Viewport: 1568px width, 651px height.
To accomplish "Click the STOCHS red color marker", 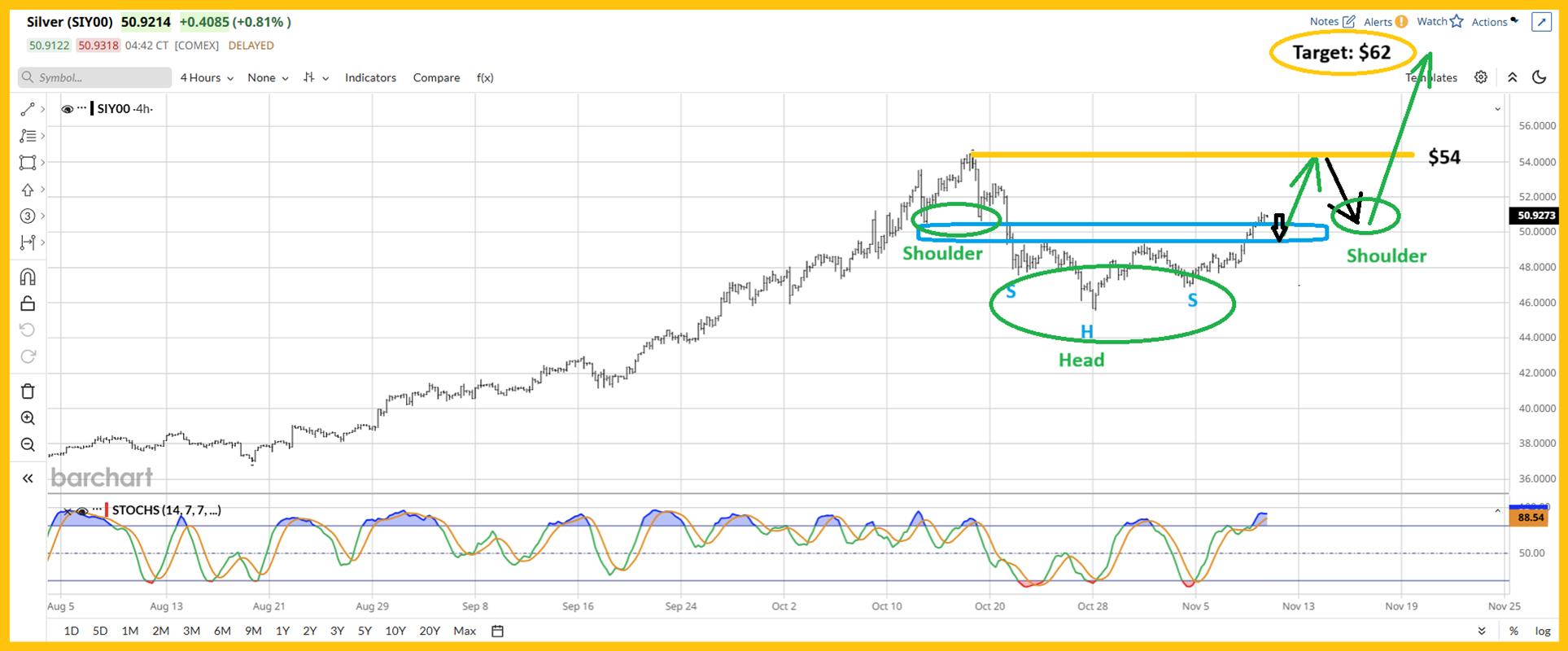I will point(107,510).
